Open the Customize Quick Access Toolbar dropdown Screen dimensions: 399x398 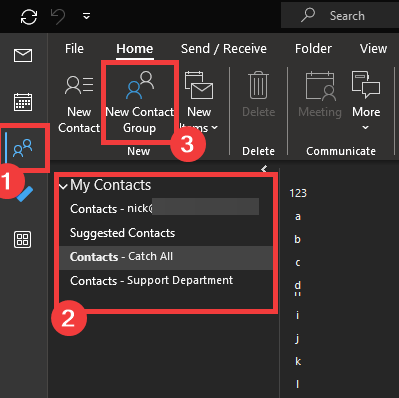click(x=86, y=16)
